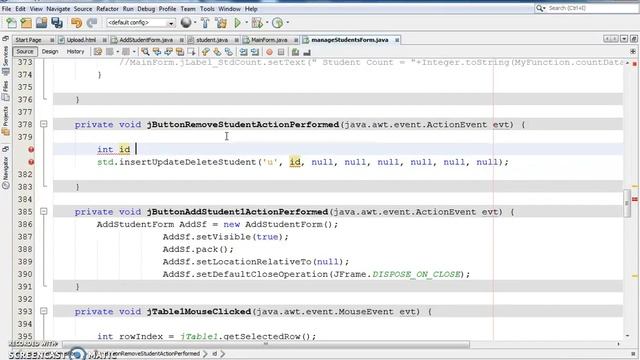Collapse jButtonAddStudent1ActionPerformed method fold
This screenshot has height=360, width=640.
(44, 211)
